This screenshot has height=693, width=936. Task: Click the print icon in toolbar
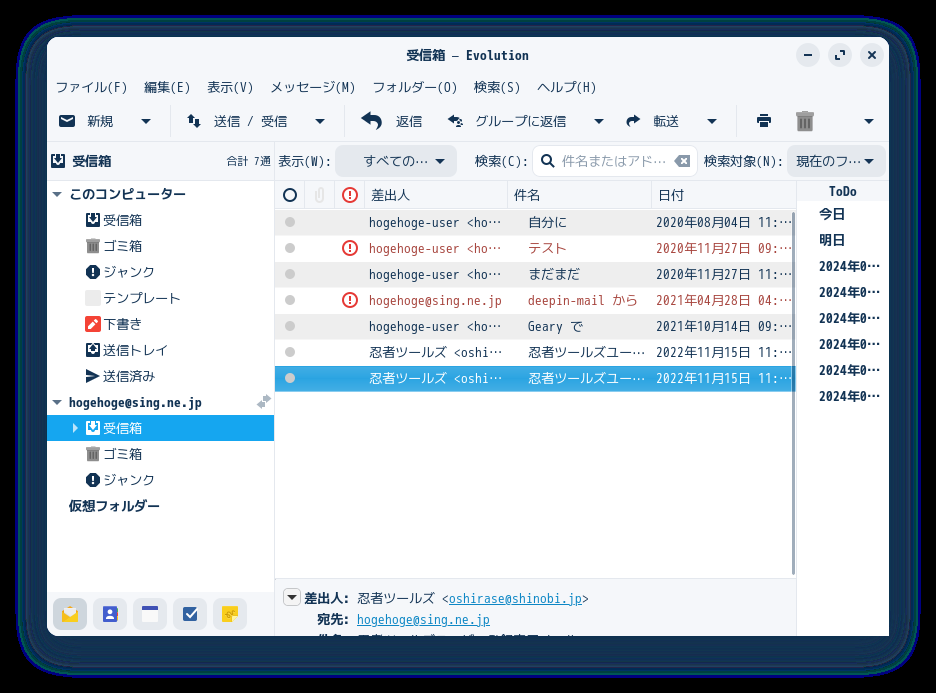[x=764, y=121]
